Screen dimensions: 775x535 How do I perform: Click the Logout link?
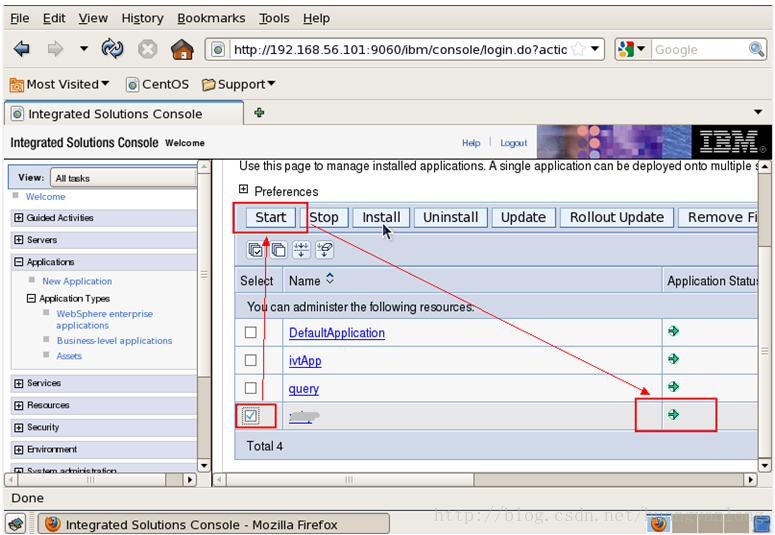click(514, 143)
